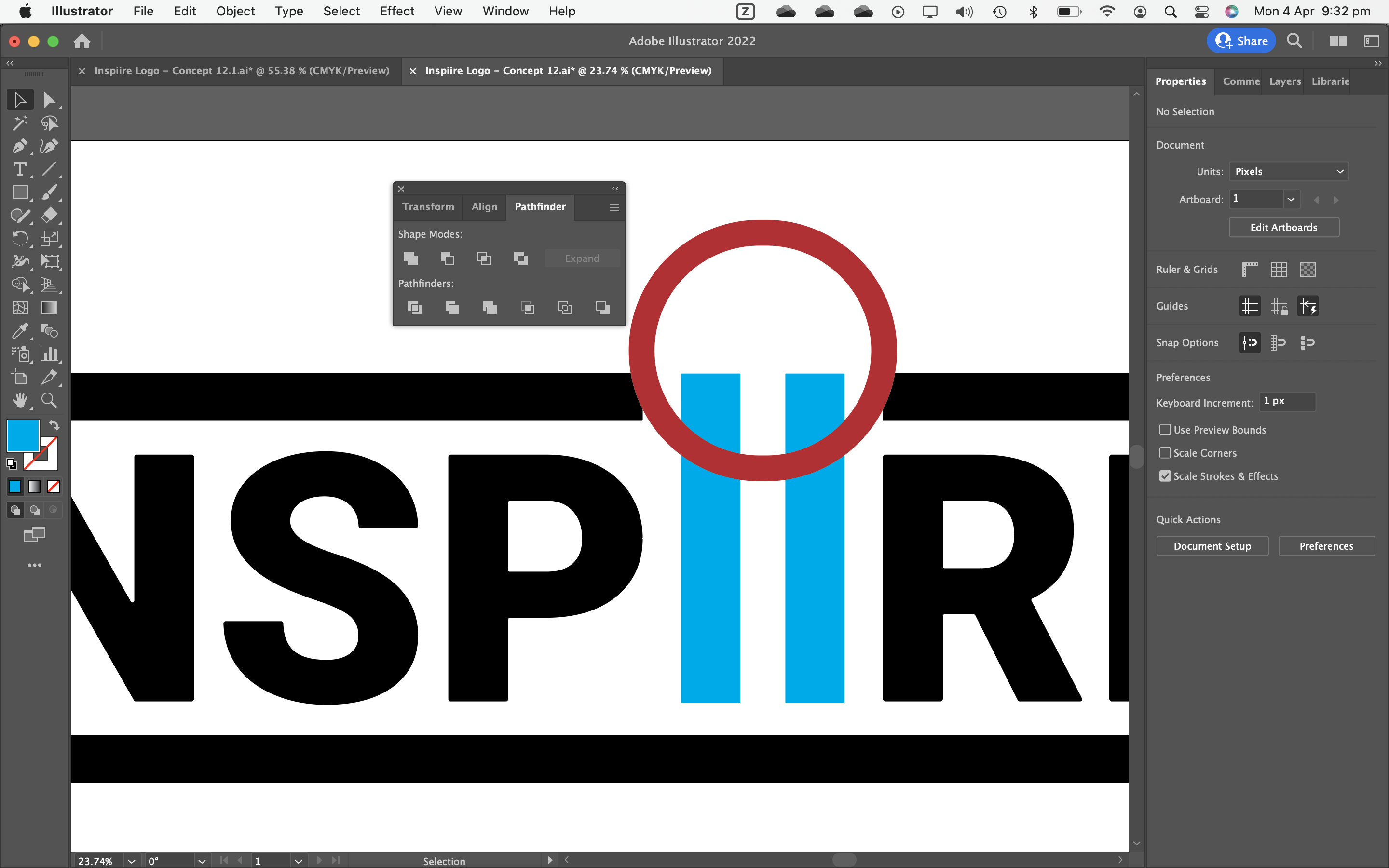Open the Units dropdown

[1288, 172]
